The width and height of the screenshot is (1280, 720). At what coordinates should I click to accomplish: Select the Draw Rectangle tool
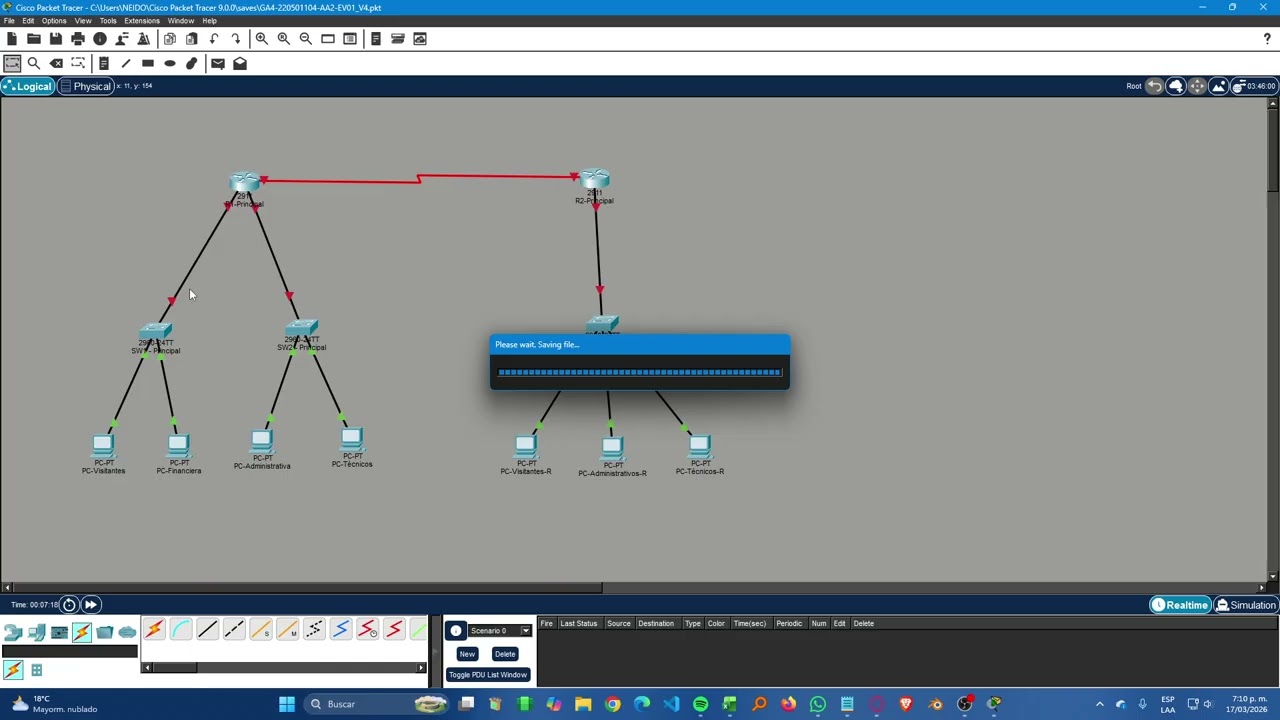coord(147,63)
